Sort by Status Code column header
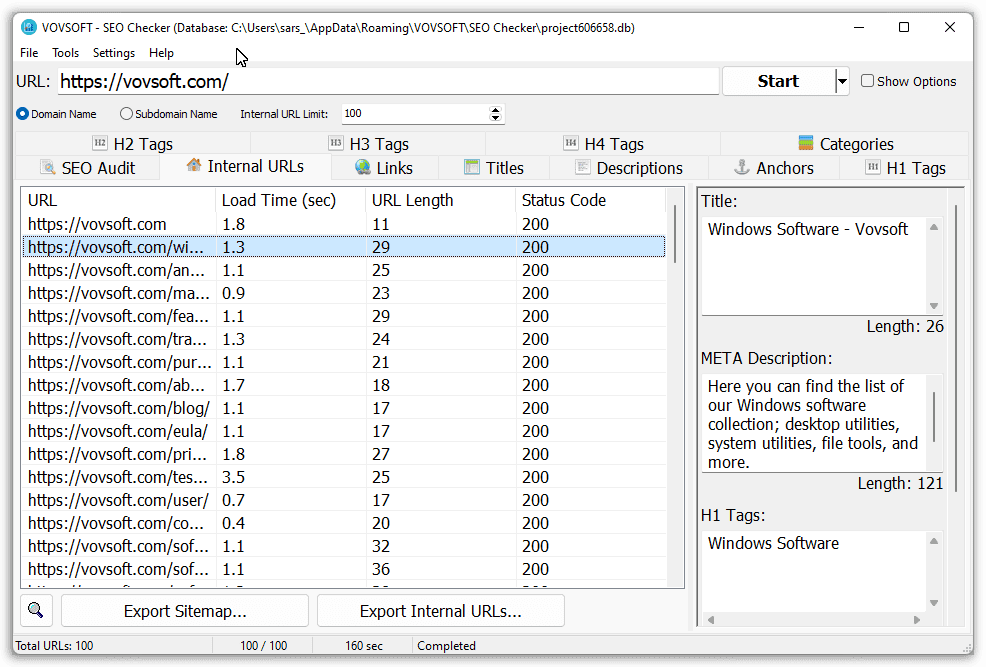Screen dimensions: 986x667 click(590, 200)
